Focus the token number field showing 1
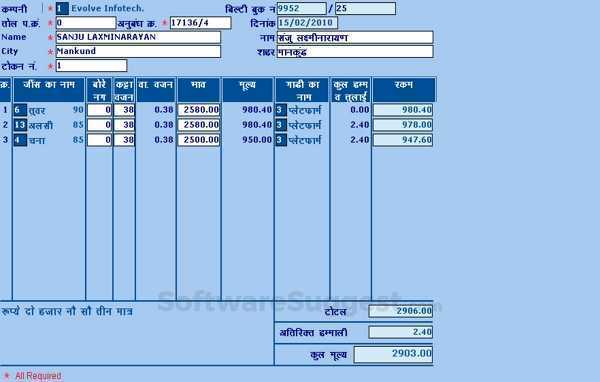The image size is (600, 382). 91,65
